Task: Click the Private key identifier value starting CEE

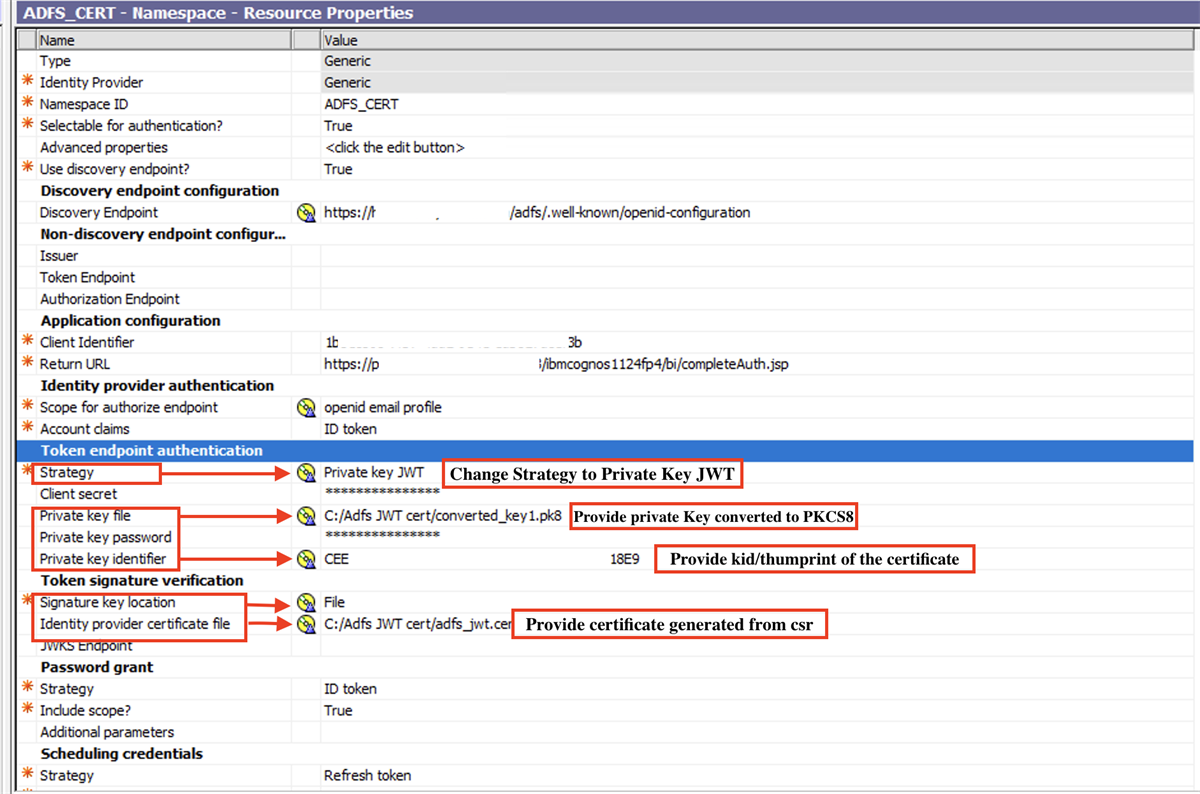Action: click(x=481, y=559)
